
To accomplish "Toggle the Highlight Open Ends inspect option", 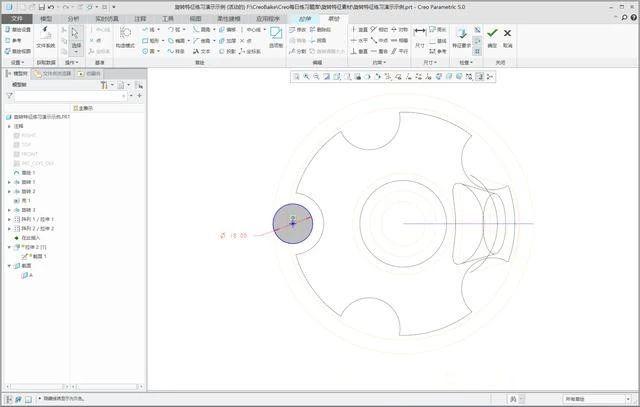I will 477,41.
